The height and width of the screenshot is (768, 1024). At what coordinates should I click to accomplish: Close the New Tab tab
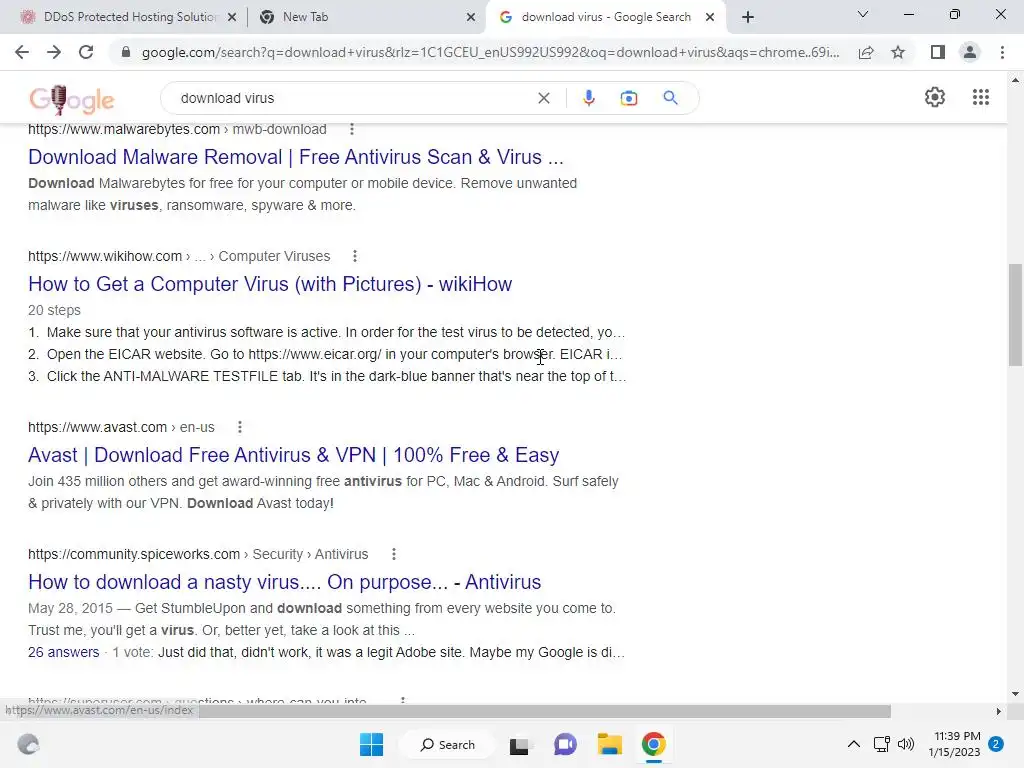471,18
